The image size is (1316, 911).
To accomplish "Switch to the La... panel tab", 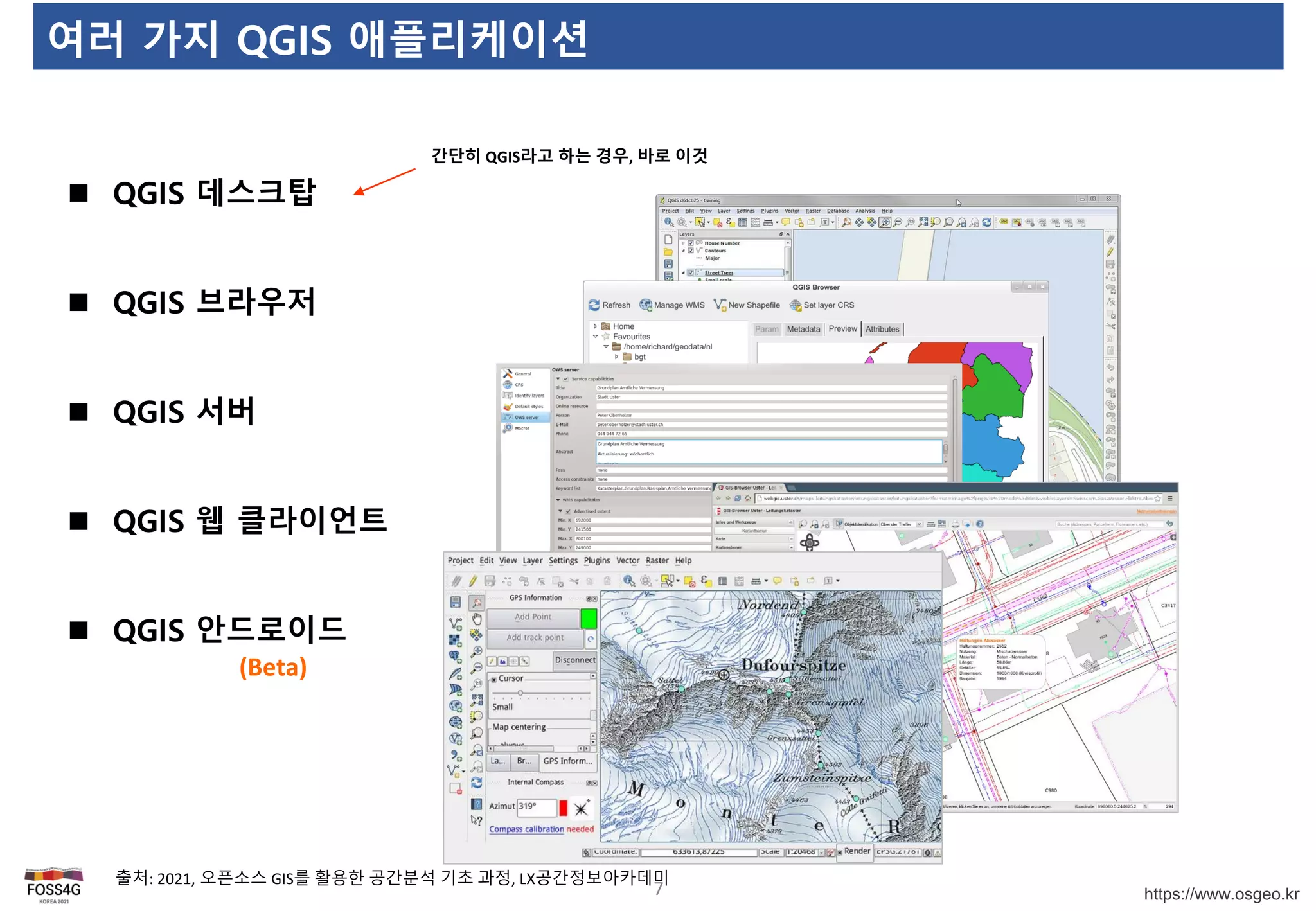I will [x=498, y=761].
